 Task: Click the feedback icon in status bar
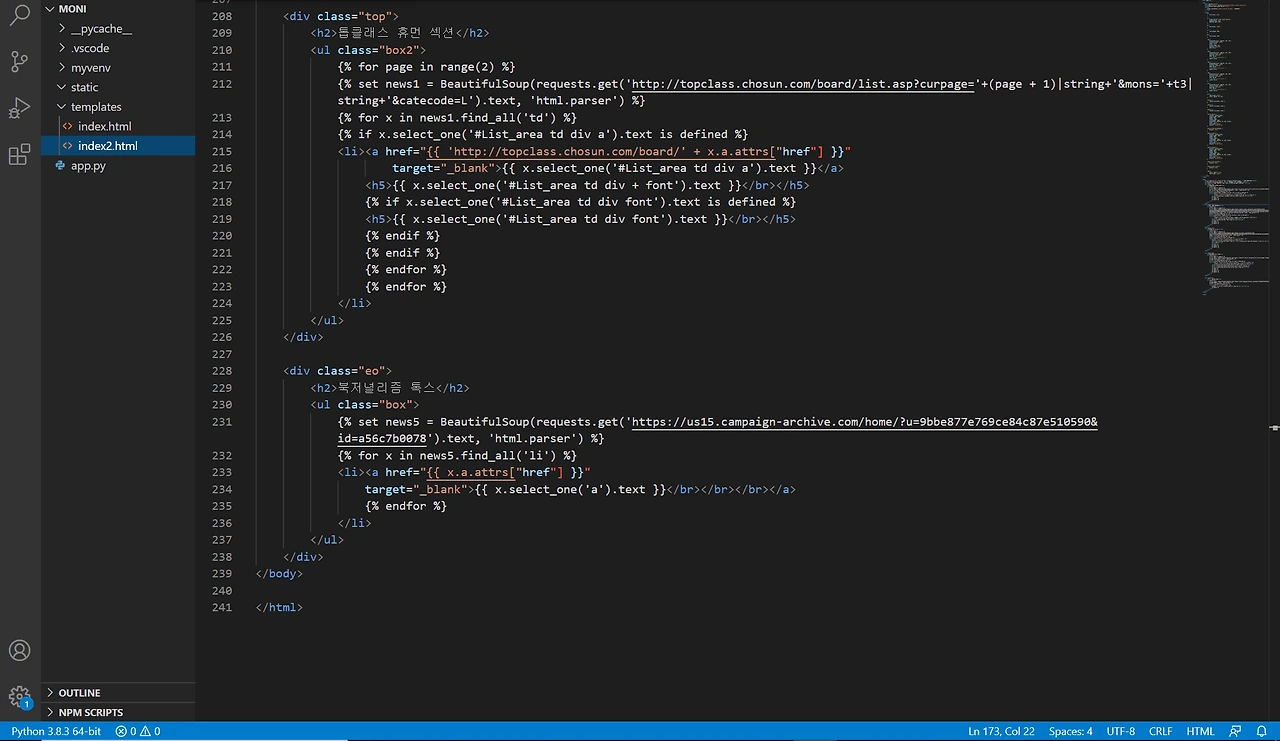coord(1235,731)
